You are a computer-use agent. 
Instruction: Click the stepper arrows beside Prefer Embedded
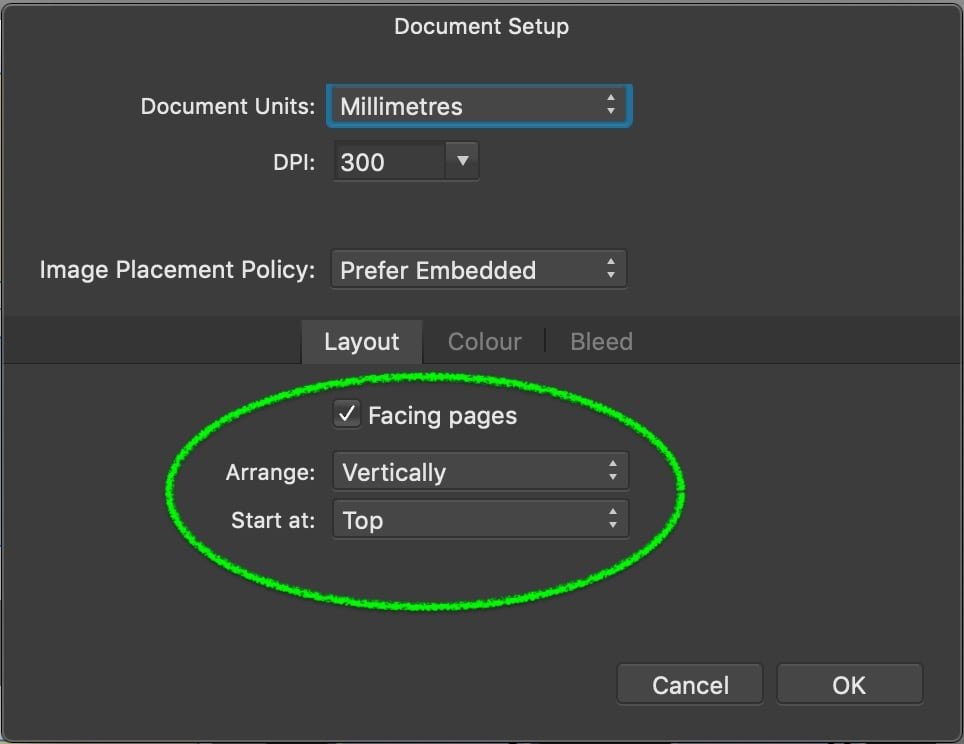click(x=611, y=268)
